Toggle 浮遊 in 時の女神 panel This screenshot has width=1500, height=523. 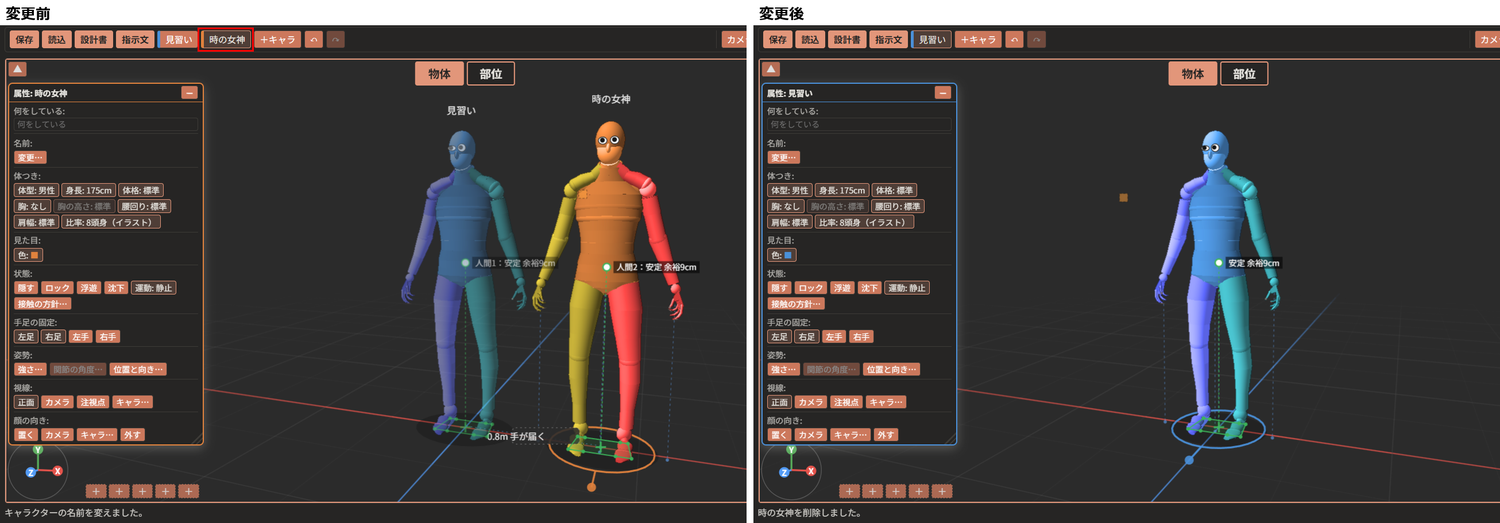89,288
